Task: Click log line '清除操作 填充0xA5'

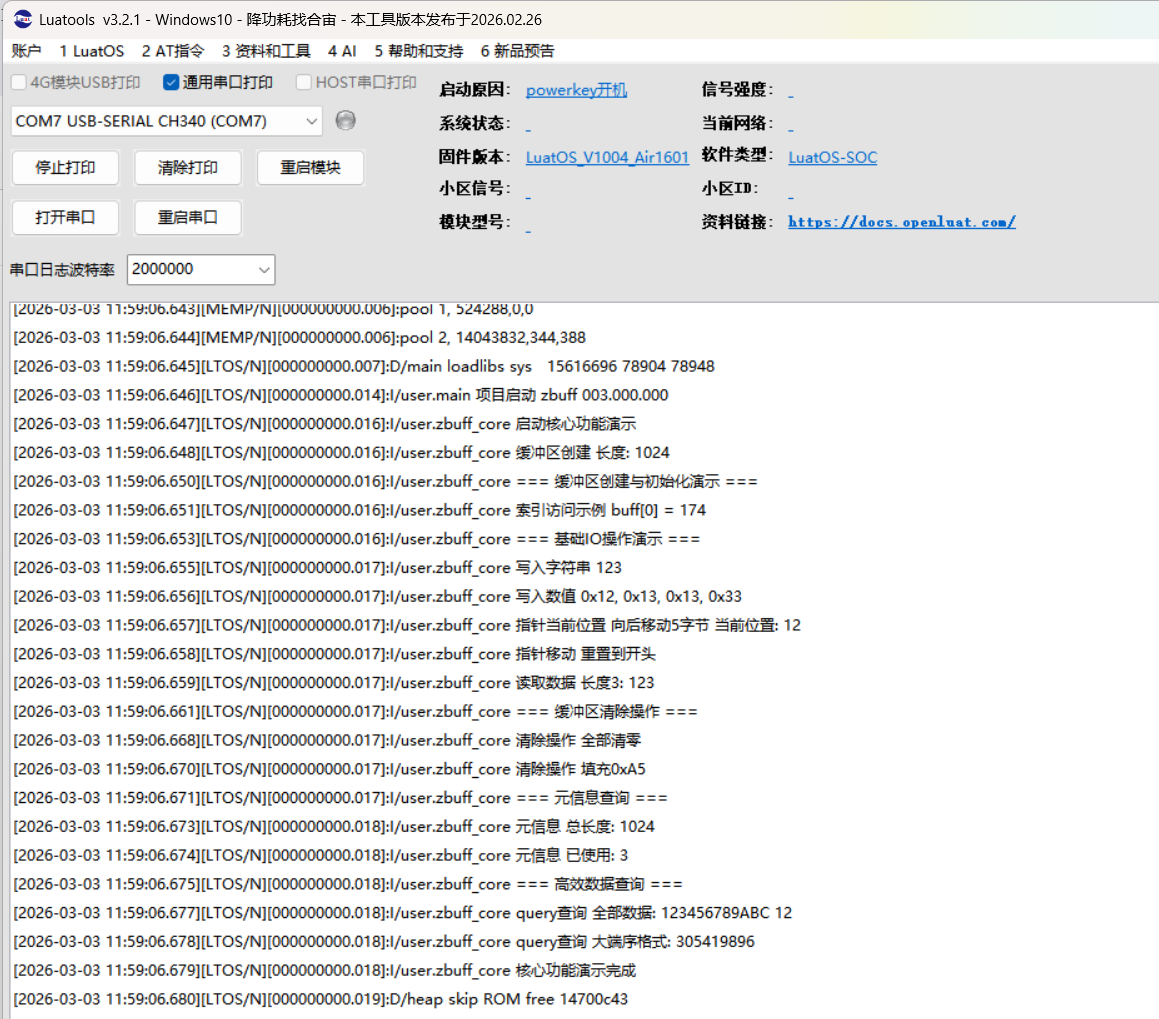Action: [x=330, y=770]
